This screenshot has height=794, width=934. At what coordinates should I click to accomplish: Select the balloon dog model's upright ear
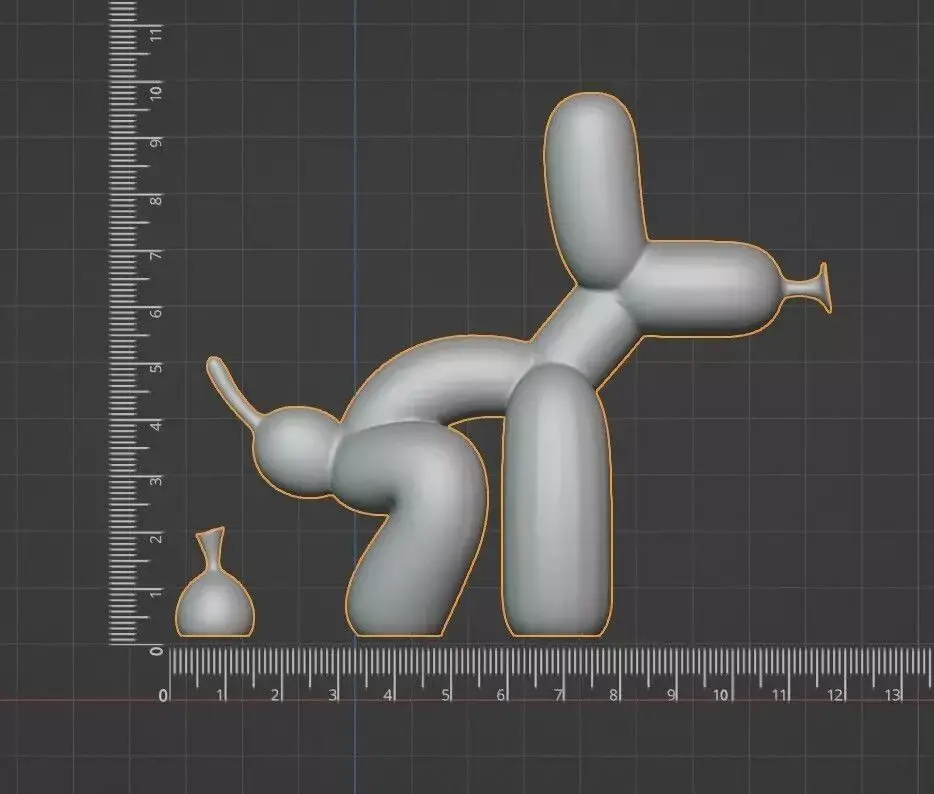click(593, 191)
